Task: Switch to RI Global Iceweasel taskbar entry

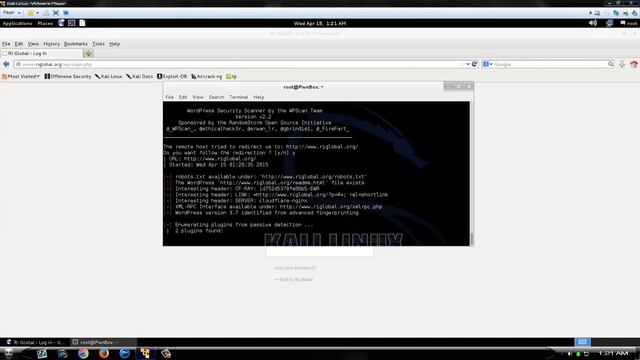Action: (35, 342)
